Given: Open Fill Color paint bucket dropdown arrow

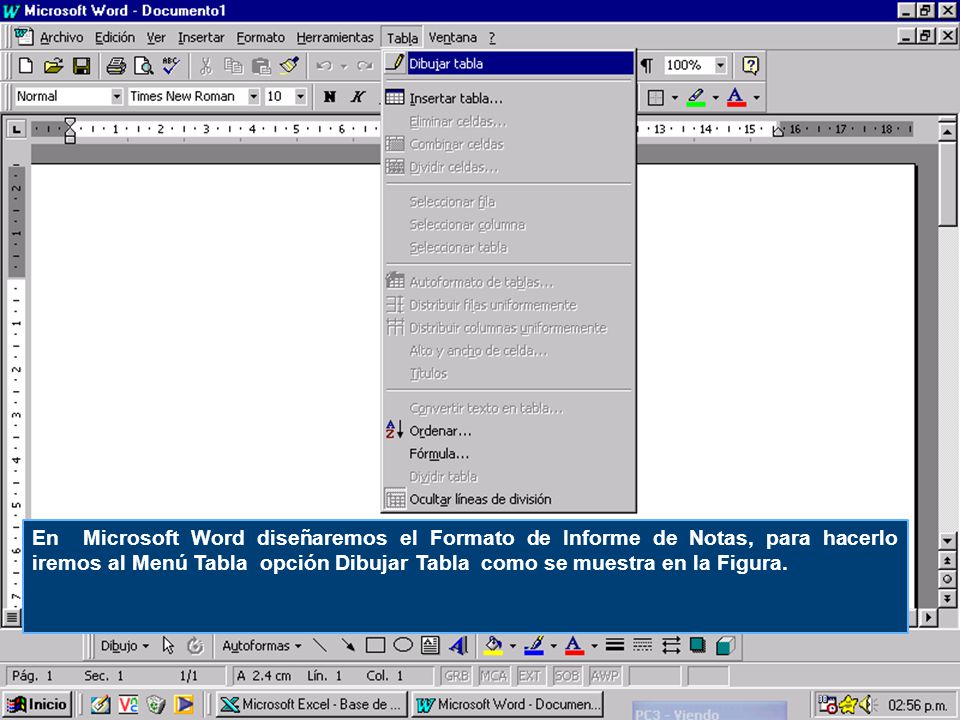Looking at the screenshot, I should coord(512,646).
